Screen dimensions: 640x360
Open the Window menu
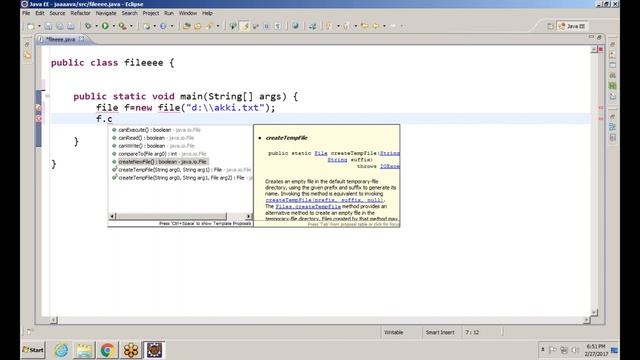(188, 13)
